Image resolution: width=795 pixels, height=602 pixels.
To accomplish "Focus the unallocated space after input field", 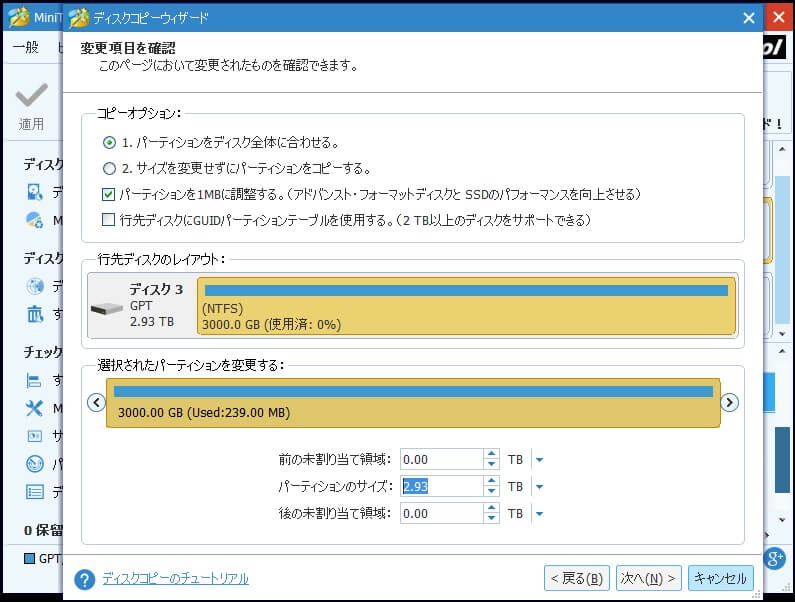I will (441, 513).
